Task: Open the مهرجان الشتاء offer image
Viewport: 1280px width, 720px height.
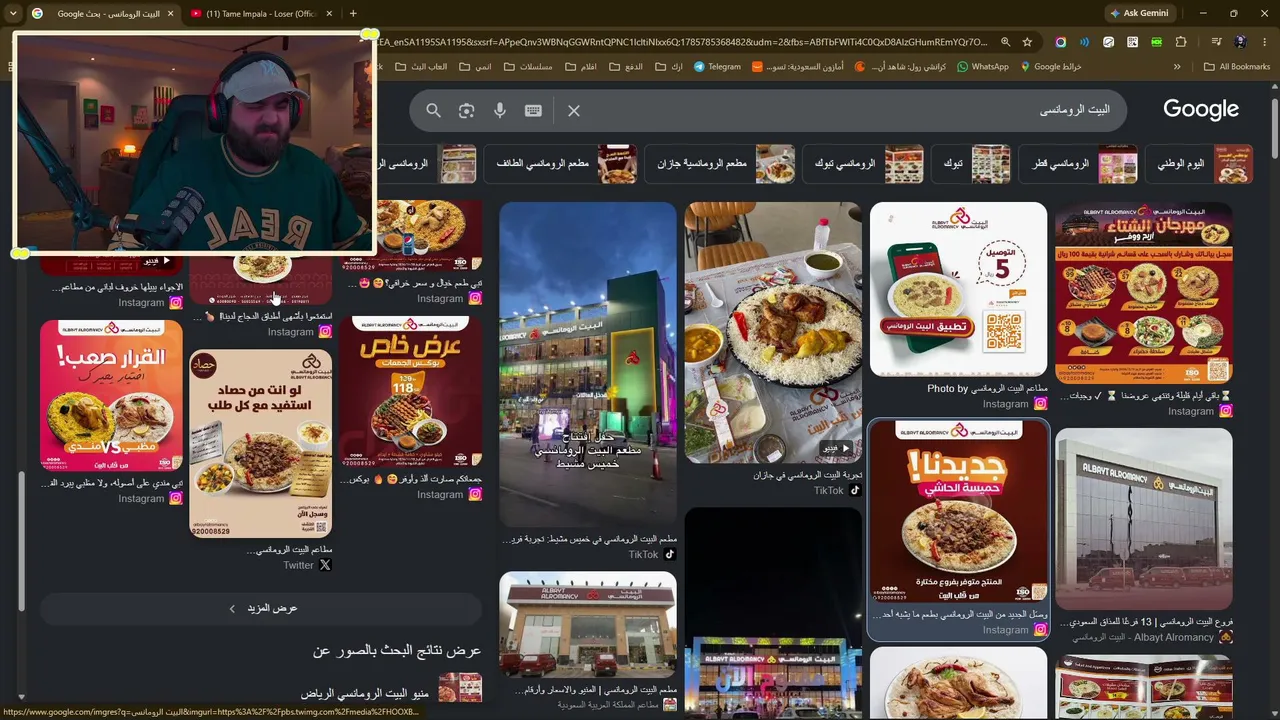Action: click(1144, 293)
